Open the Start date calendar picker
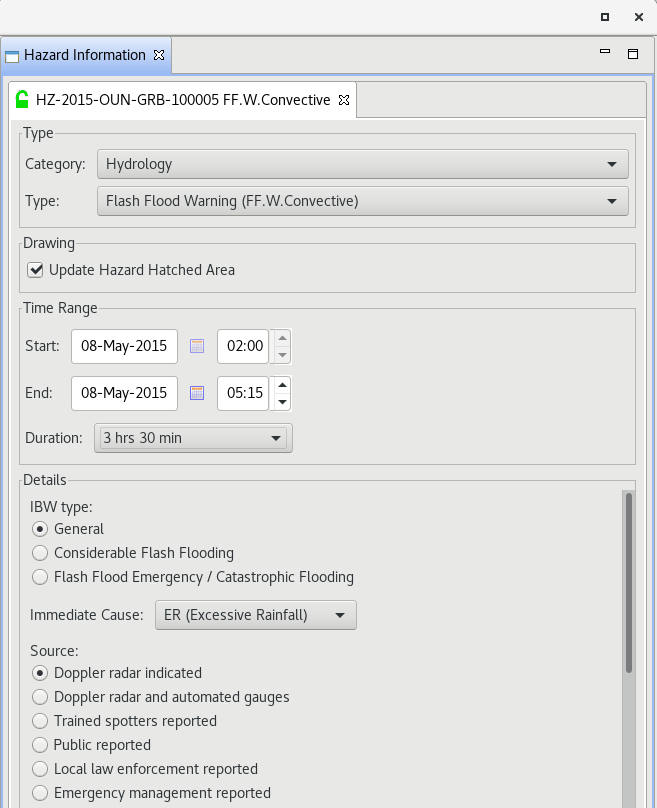This screenshot has height=808, width=657. [x=197, y=346]
